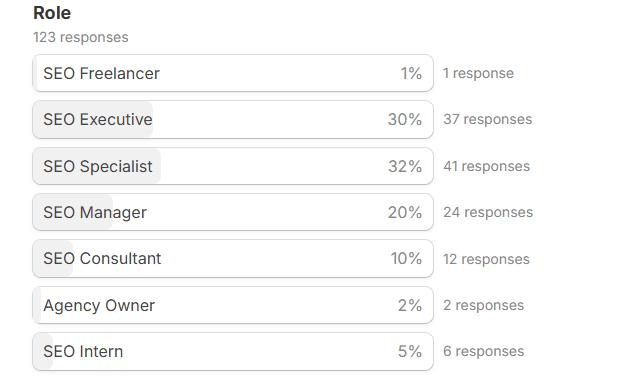Screen dimensions: 641x391
Task: Click the 24 responses label
Action: (488, 212)
